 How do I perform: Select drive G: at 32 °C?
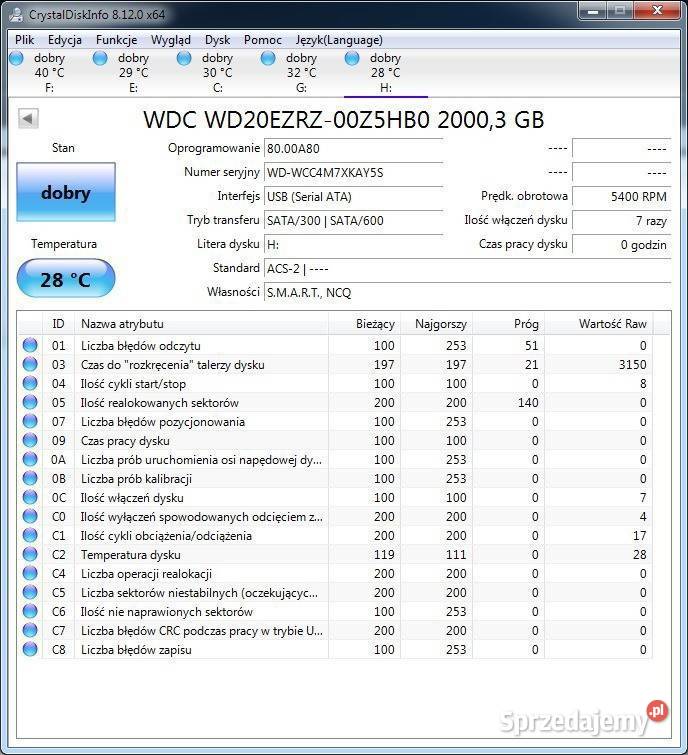pyautogui.click(x=301, y=73)
